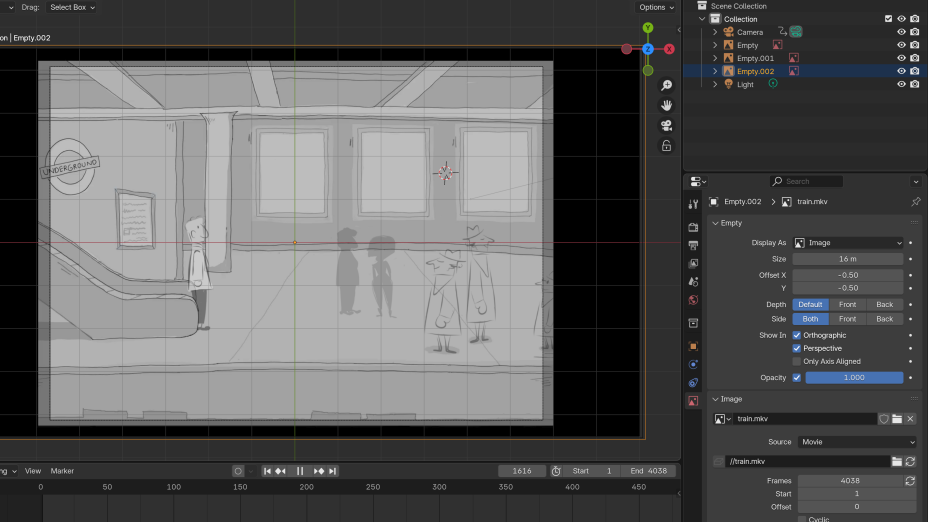
Task: Hide Camera in viewport via eye icon
Action: click(x=901, y=32)
